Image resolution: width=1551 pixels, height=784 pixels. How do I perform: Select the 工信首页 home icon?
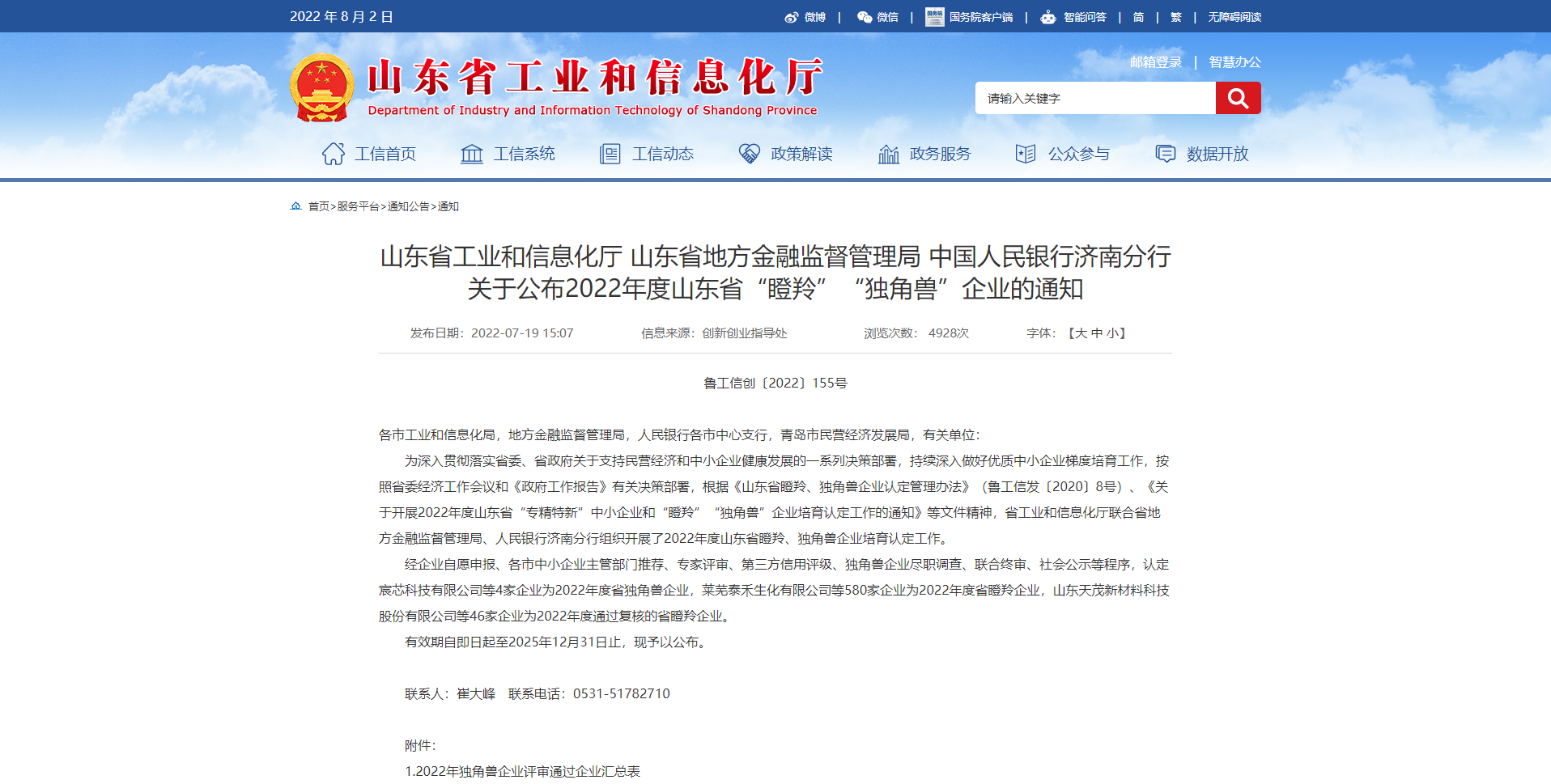(x=334, y=153)
